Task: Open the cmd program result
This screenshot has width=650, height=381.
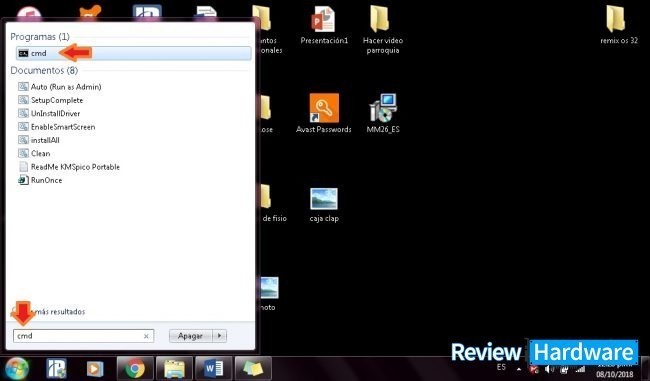Action: (x=133, y=53)
